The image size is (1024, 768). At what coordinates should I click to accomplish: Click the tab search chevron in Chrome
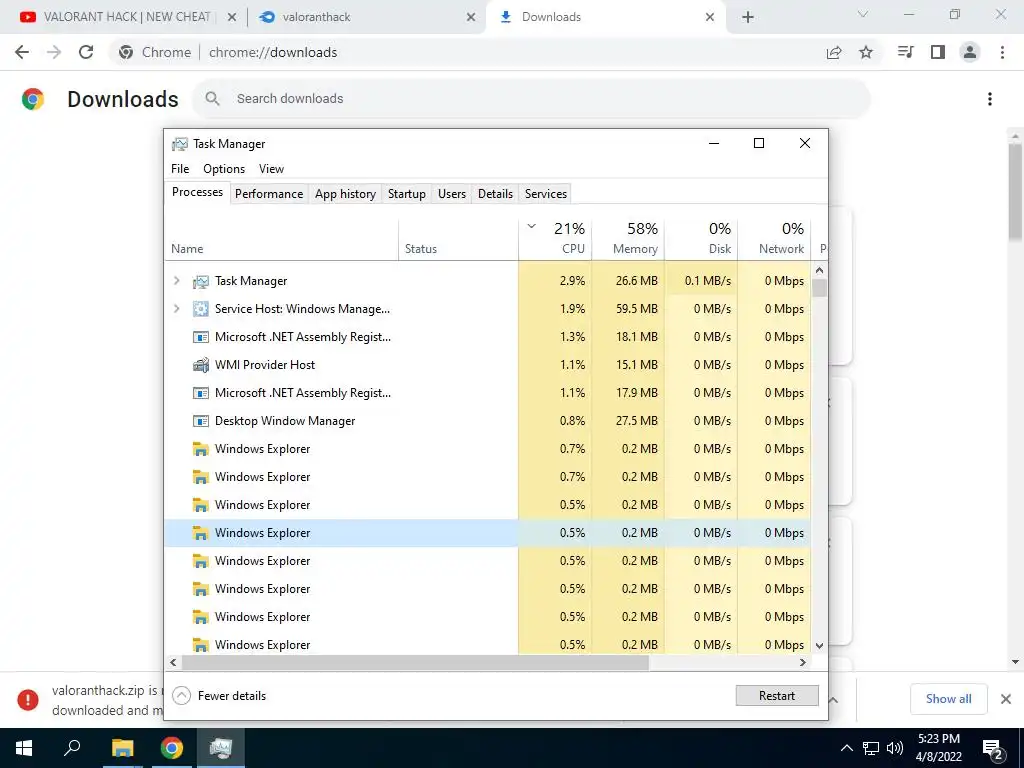pos(863,14)
